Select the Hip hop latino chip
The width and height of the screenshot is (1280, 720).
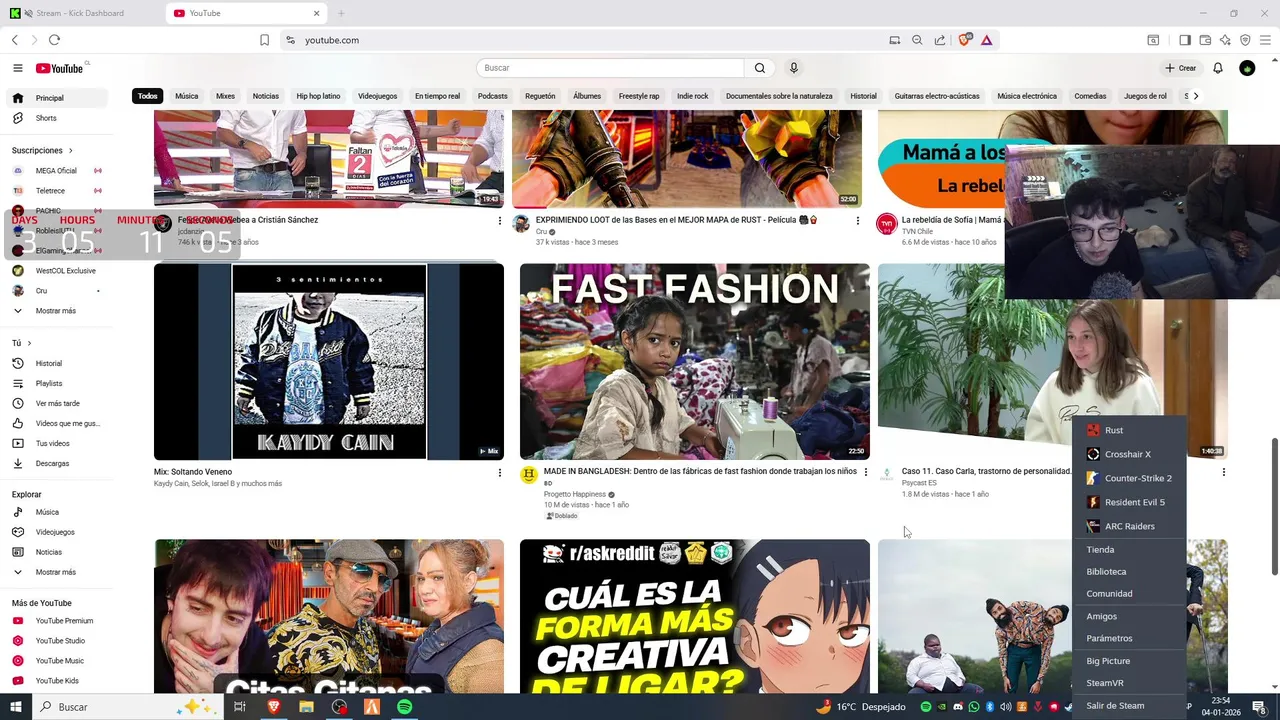pyautogui.click(x=318, y=96)
